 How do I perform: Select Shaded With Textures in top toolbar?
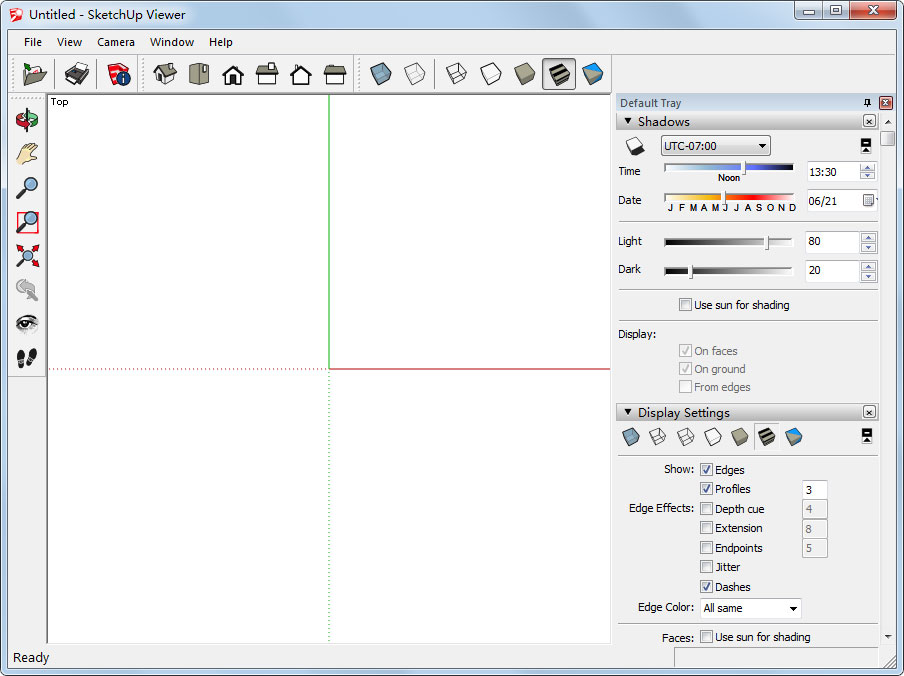click(x=559, y=74)
